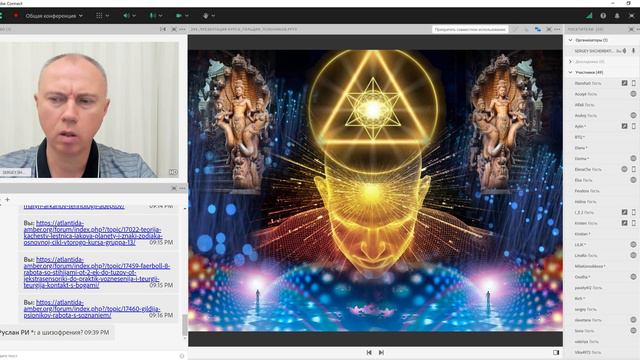Go to the next slide
This screenshot has width=640, height=360.
click(x=381, y=352)
